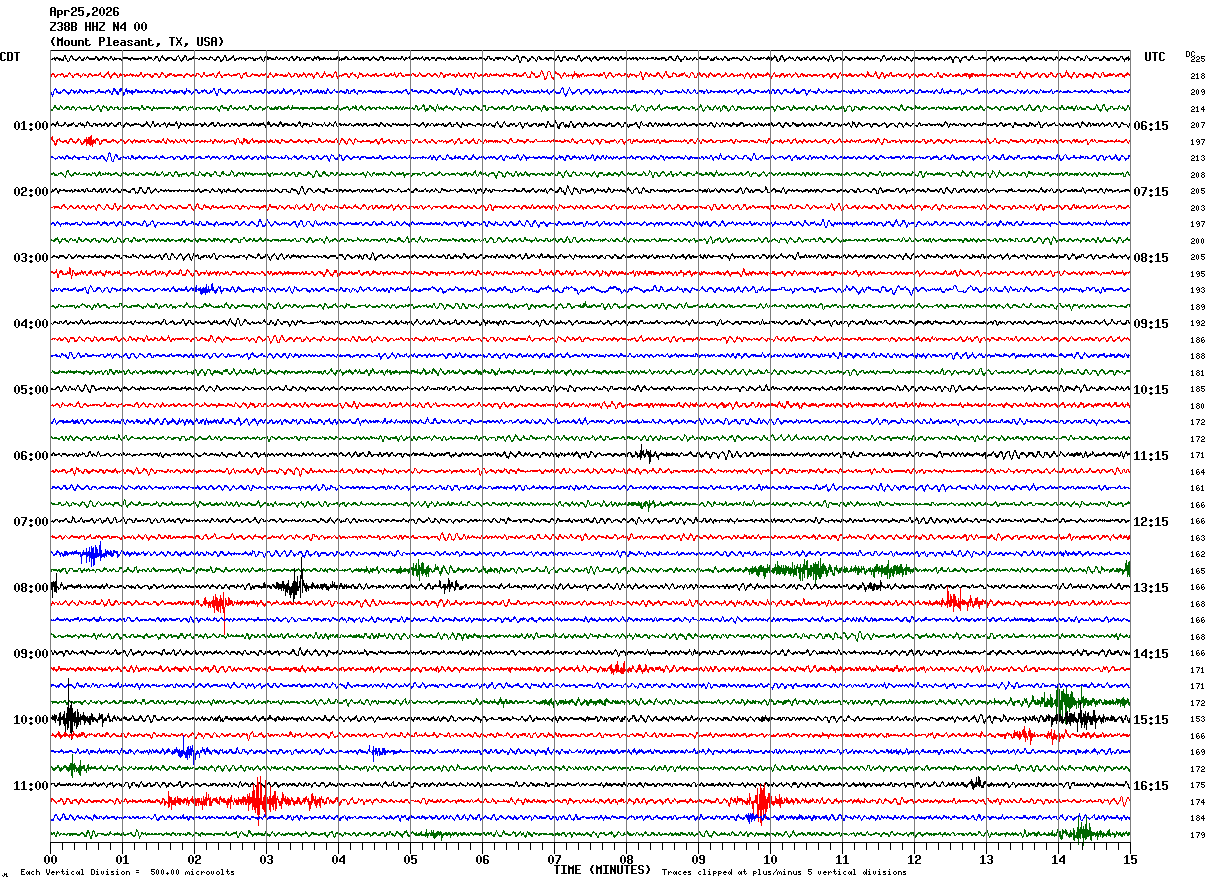The image size is (1210, 886).
Task: Click the traces clipped footnote text
Action: [x=784, y=873]
